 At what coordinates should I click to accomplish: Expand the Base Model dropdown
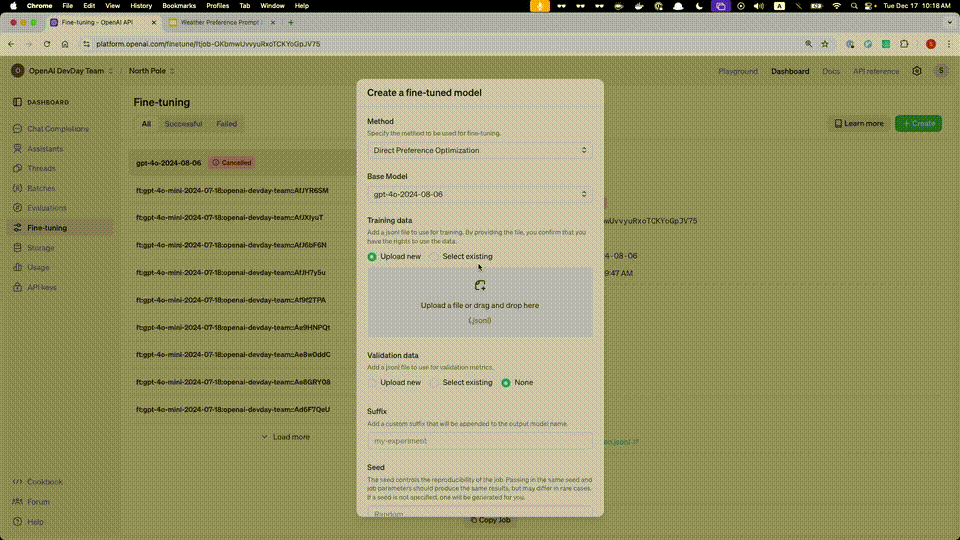480,195
